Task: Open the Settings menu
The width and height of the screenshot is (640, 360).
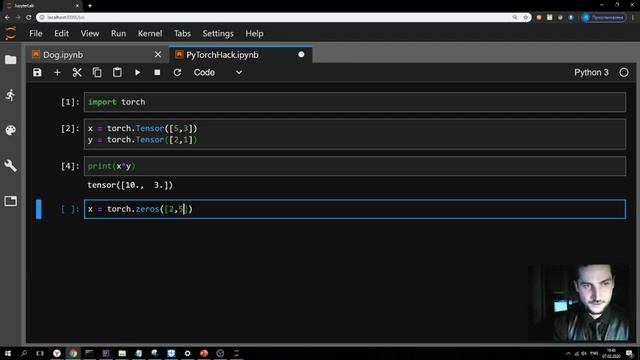Action: pyautogui.click(x=218, y=33)
